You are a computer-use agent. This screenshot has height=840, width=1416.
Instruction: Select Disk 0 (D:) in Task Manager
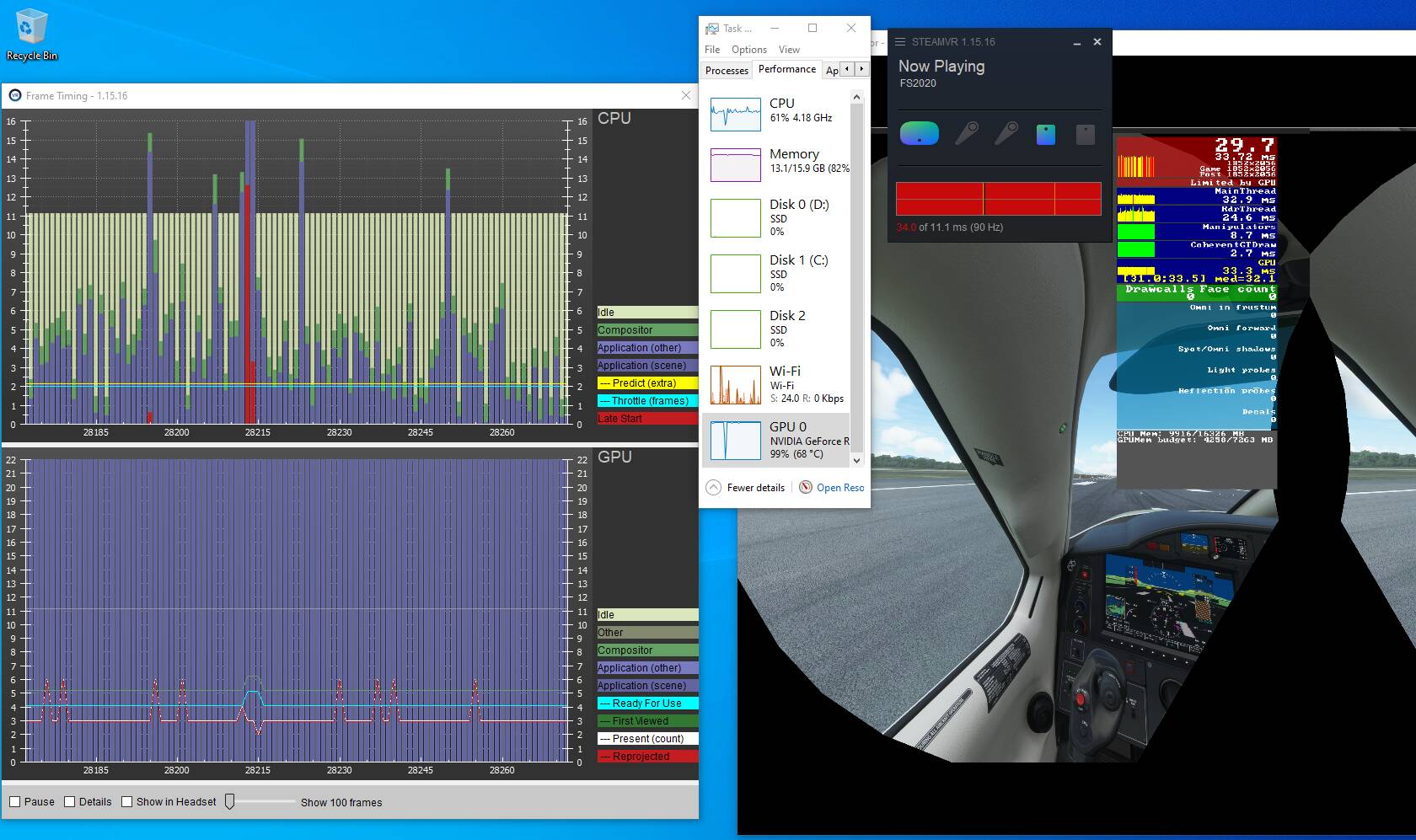[775, 217]
